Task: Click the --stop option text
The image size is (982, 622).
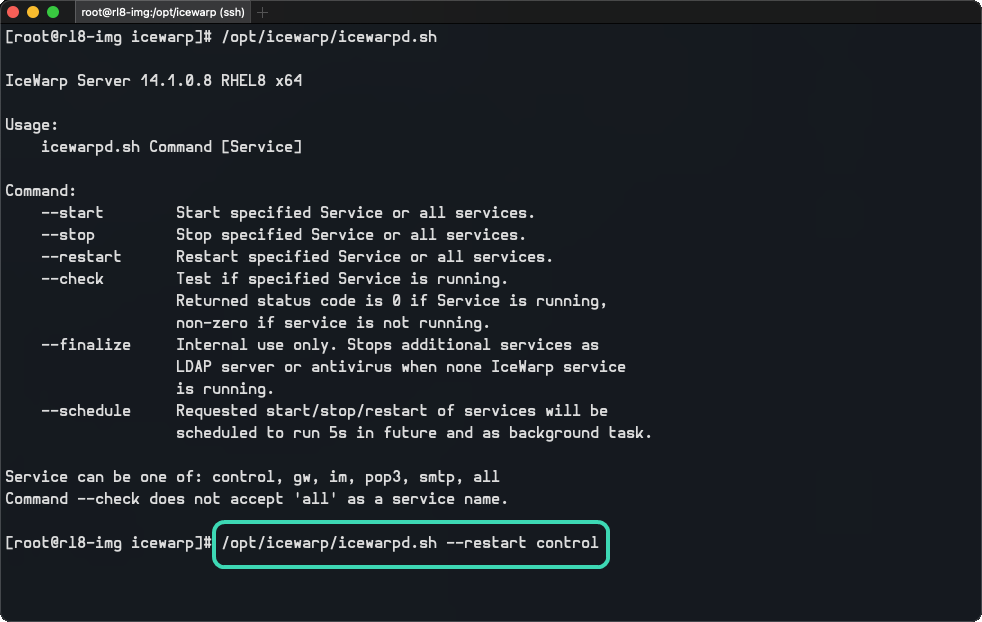Action: pyautogui.click(x=68, y=235)
